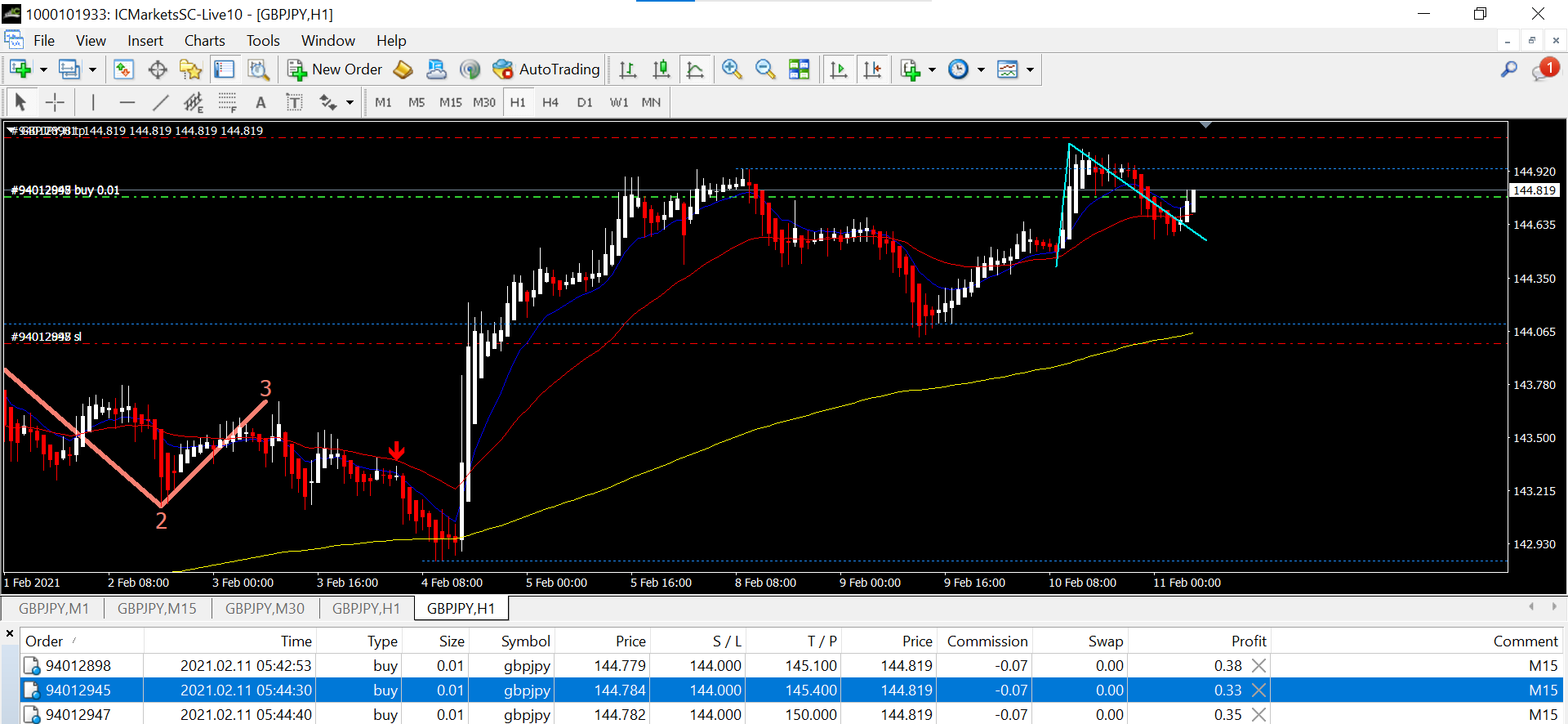Open a new chart with the green-plus icon

(20, 69)
